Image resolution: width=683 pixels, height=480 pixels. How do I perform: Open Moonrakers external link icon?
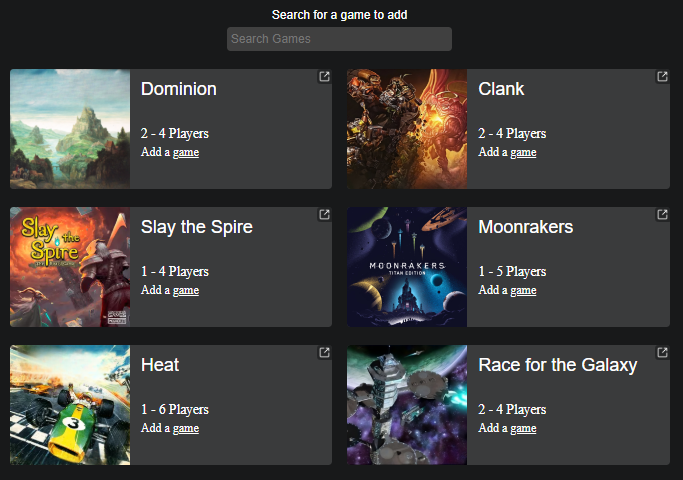(662, 215)
